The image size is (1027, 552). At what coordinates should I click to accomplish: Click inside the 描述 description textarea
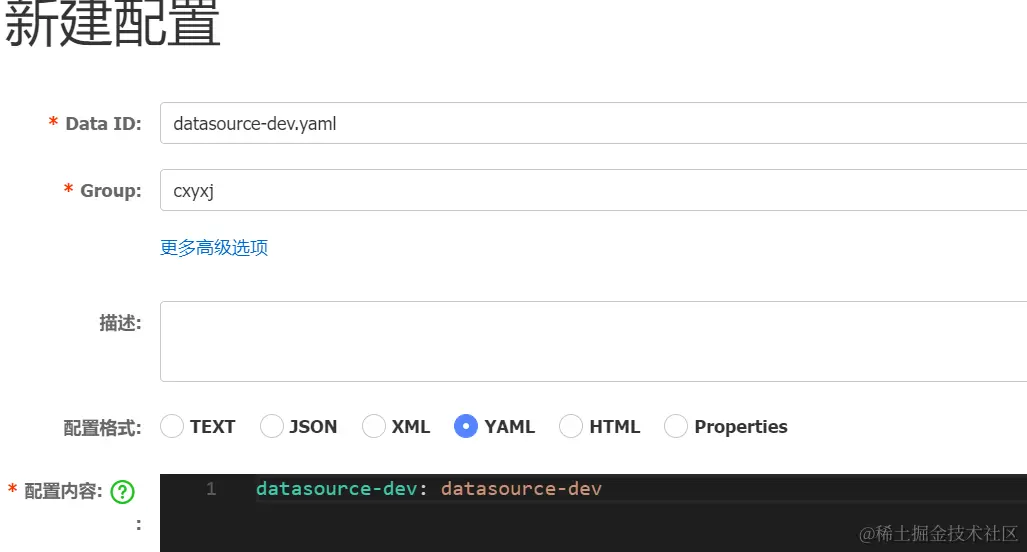590,341
